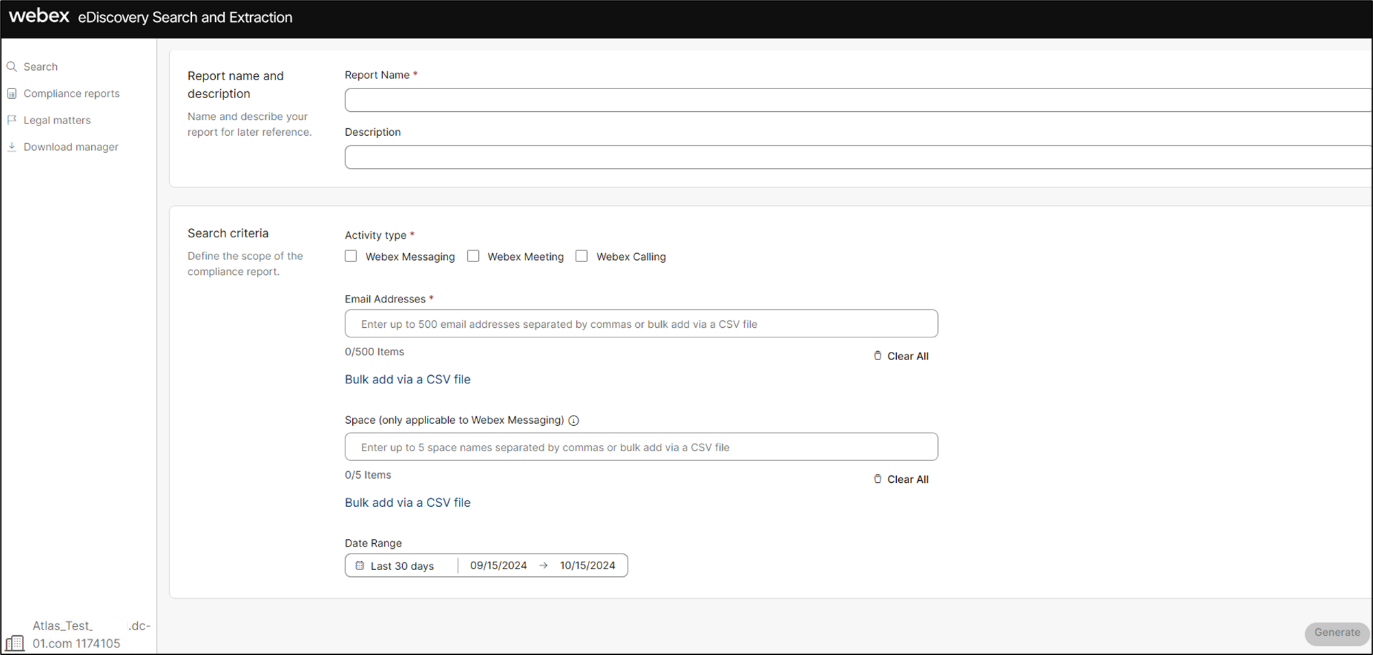Enable the Webex Messaging checkbox
This screenshot has width=1373, height=655.
[351, 256]
